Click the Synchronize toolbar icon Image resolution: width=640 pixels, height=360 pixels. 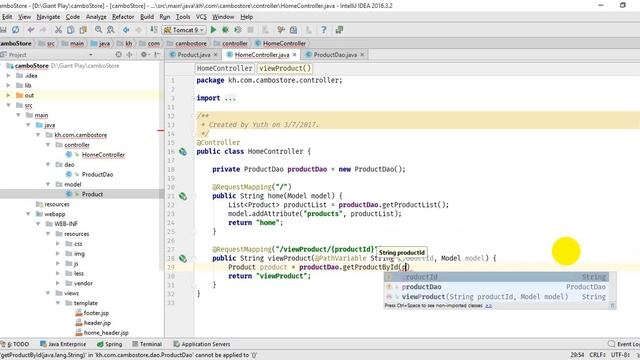[16, 30]
